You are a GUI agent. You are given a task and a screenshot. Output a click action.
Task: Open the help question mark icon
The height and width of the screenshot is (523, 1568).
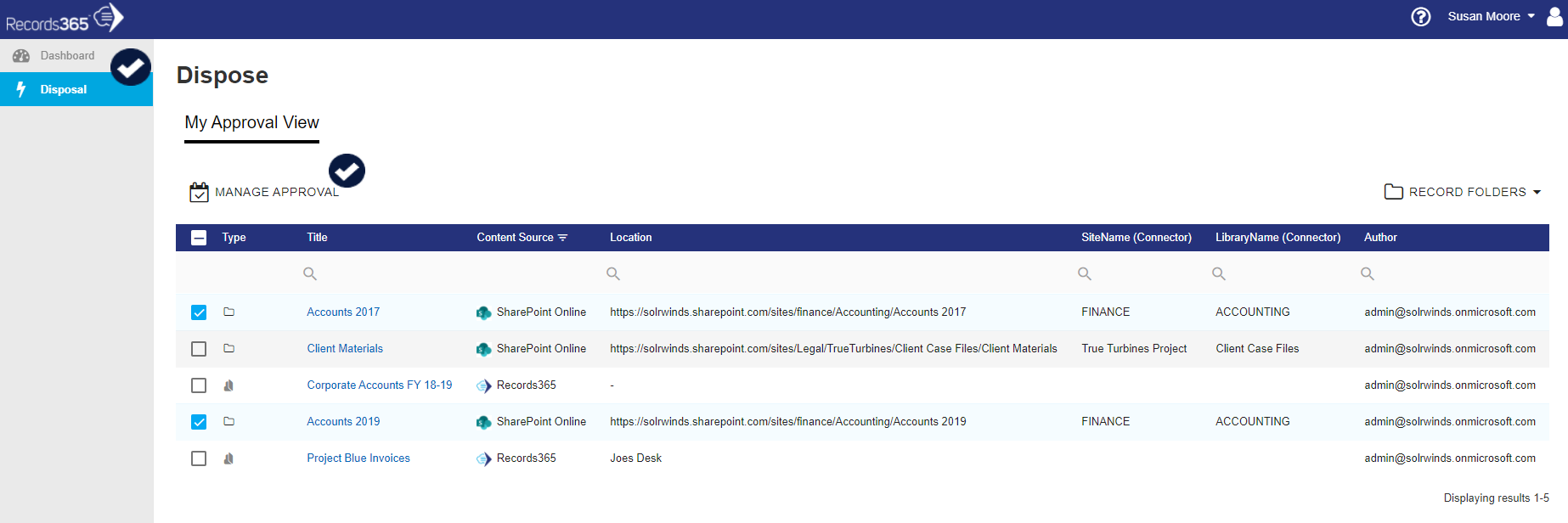click(1420, 17)
